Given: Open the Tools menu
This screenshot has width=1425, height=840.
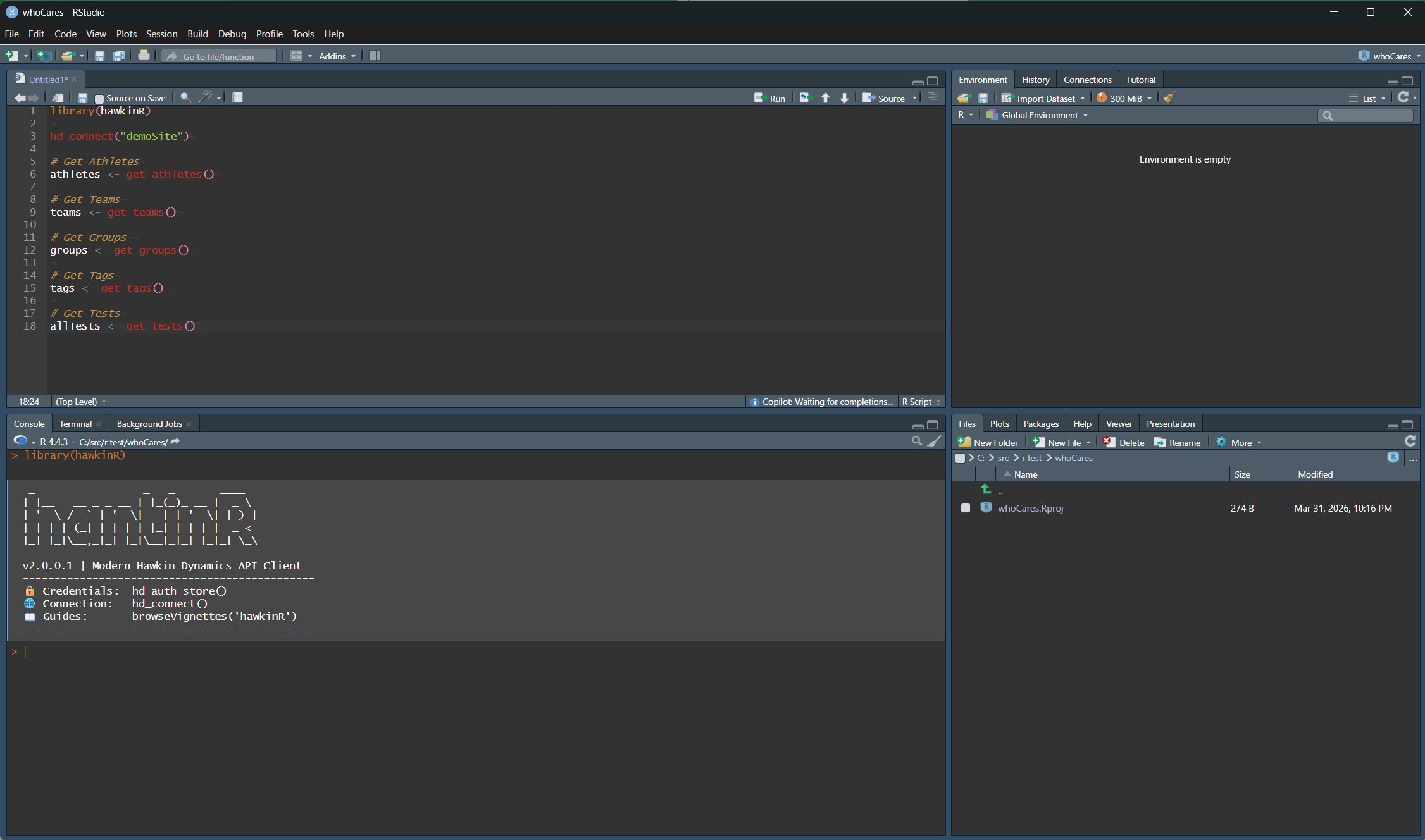Looking at the screenshot, I should click(303, 34).
